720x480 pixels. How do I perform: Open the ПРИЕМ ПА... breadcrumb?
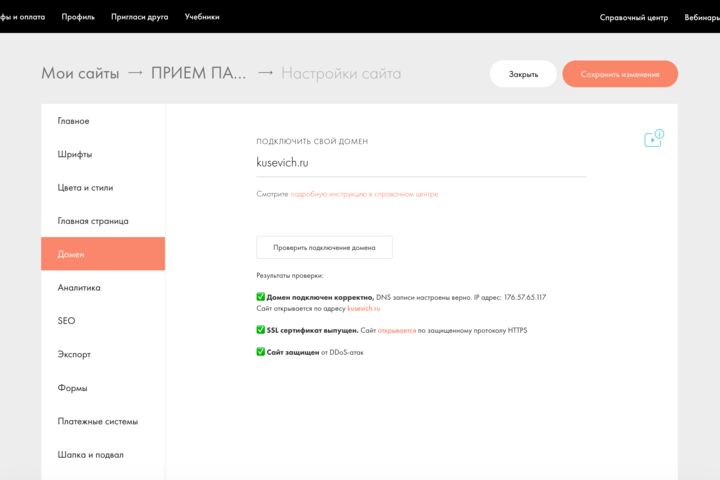click(198, 73)
